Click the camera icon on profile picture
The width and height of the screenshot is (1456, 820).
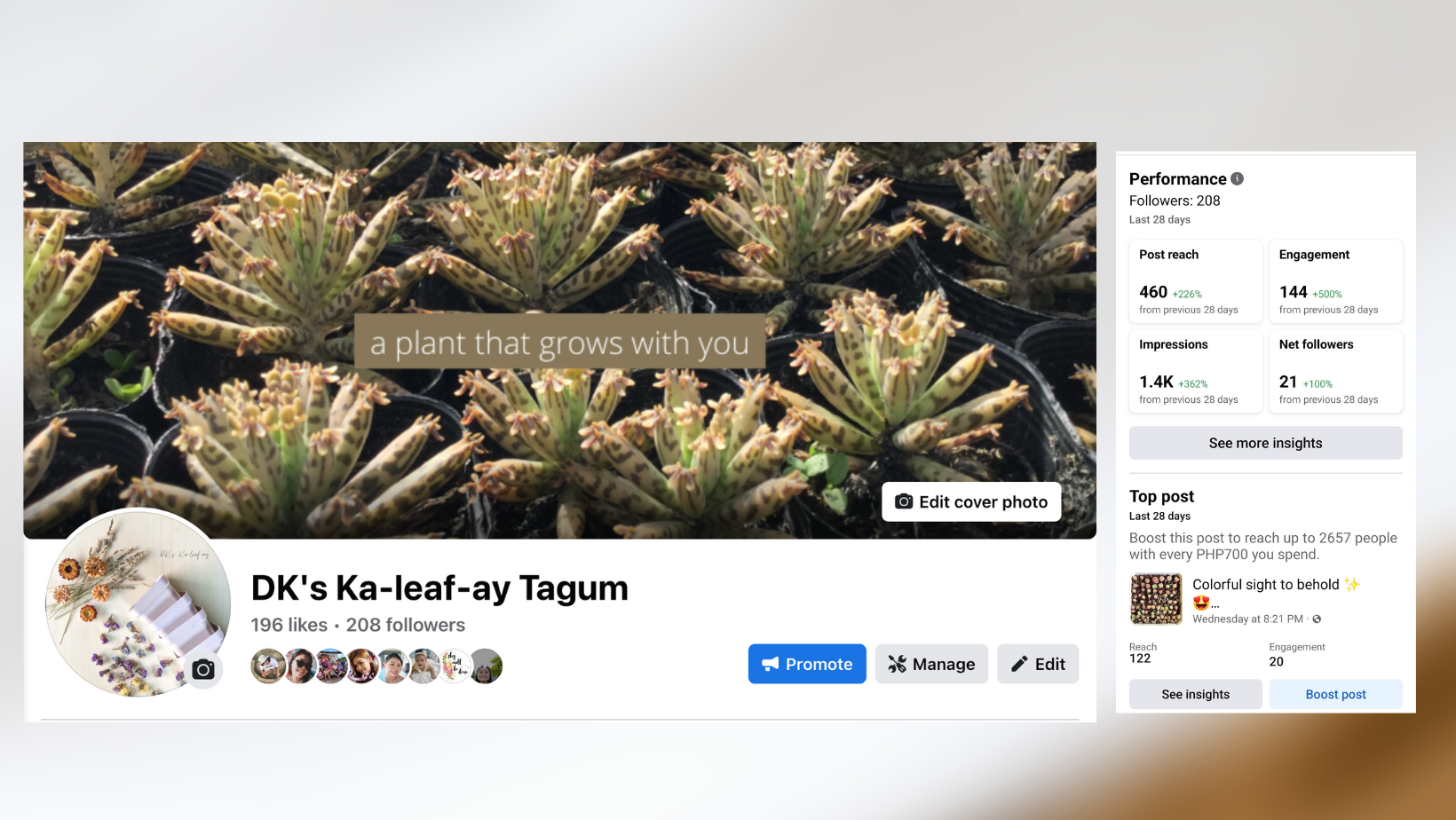203,670
